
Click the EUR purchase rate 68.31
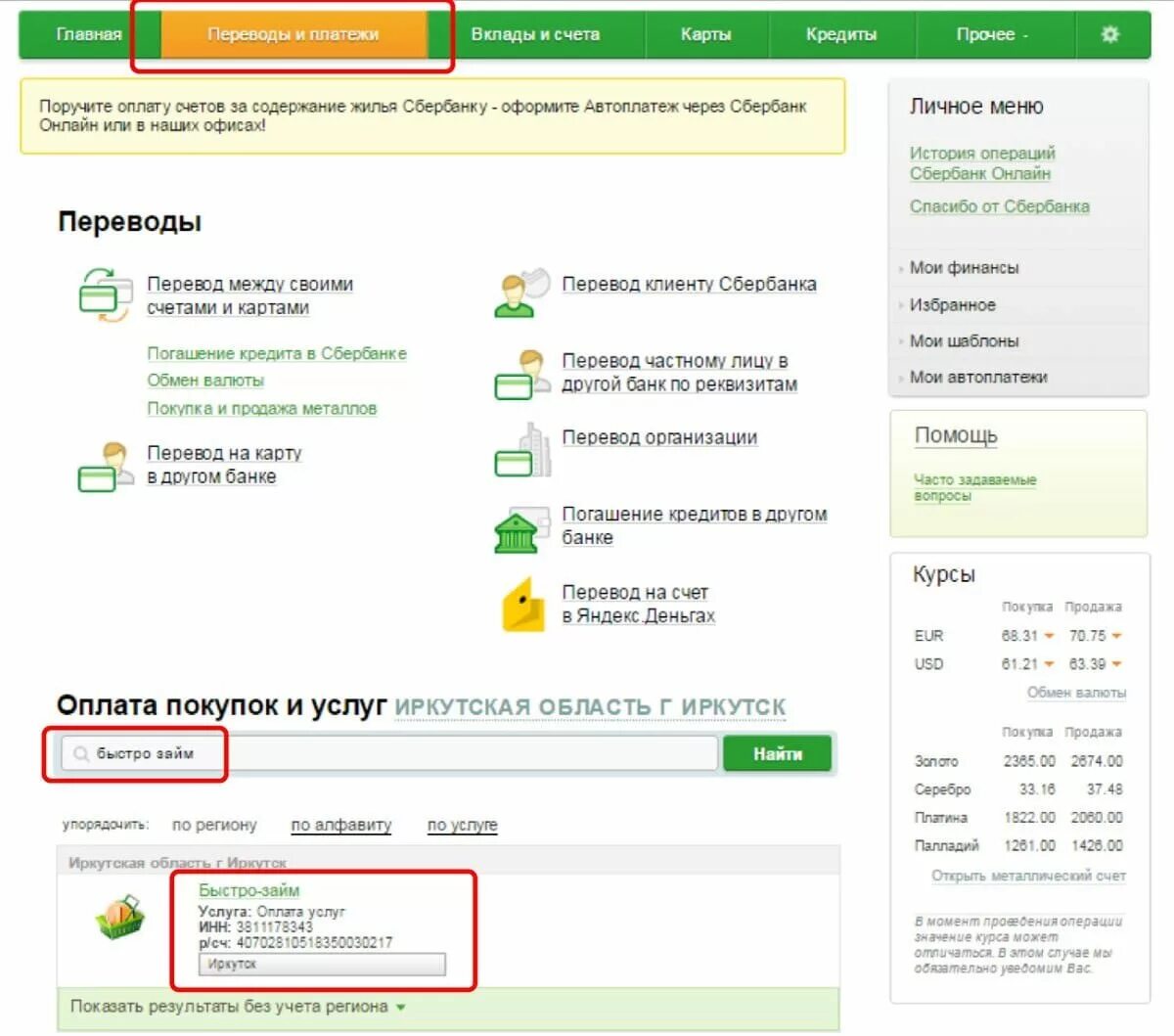point(1019,636)
